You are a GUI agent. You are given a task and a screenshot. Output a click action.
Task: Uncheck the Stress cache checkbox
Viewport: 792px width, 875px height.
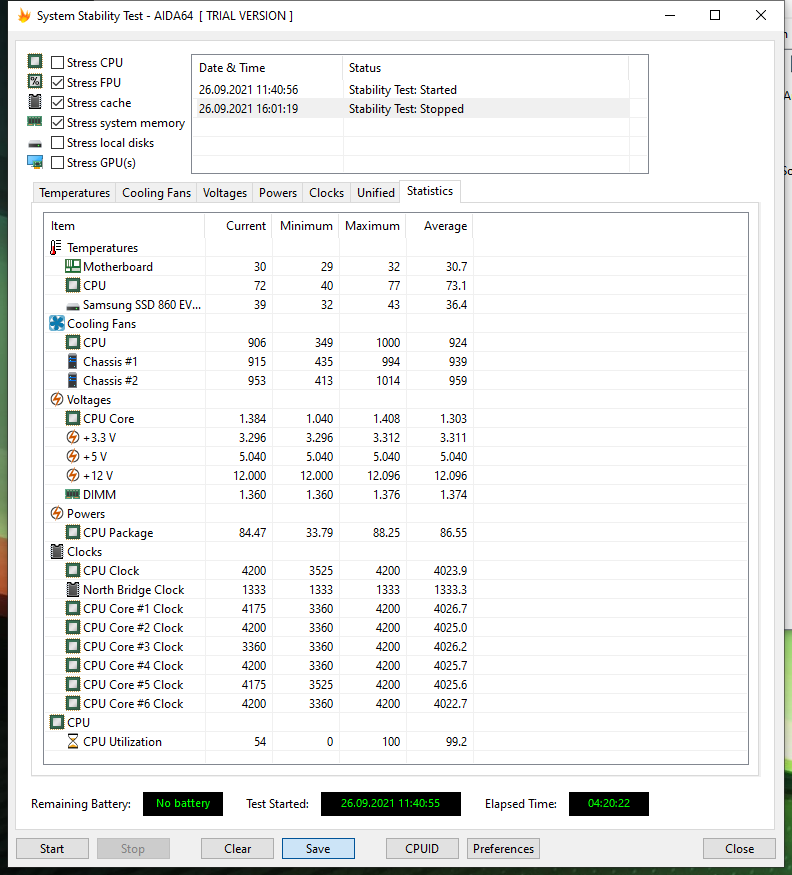pyautogui.click(x=57, y=102)
